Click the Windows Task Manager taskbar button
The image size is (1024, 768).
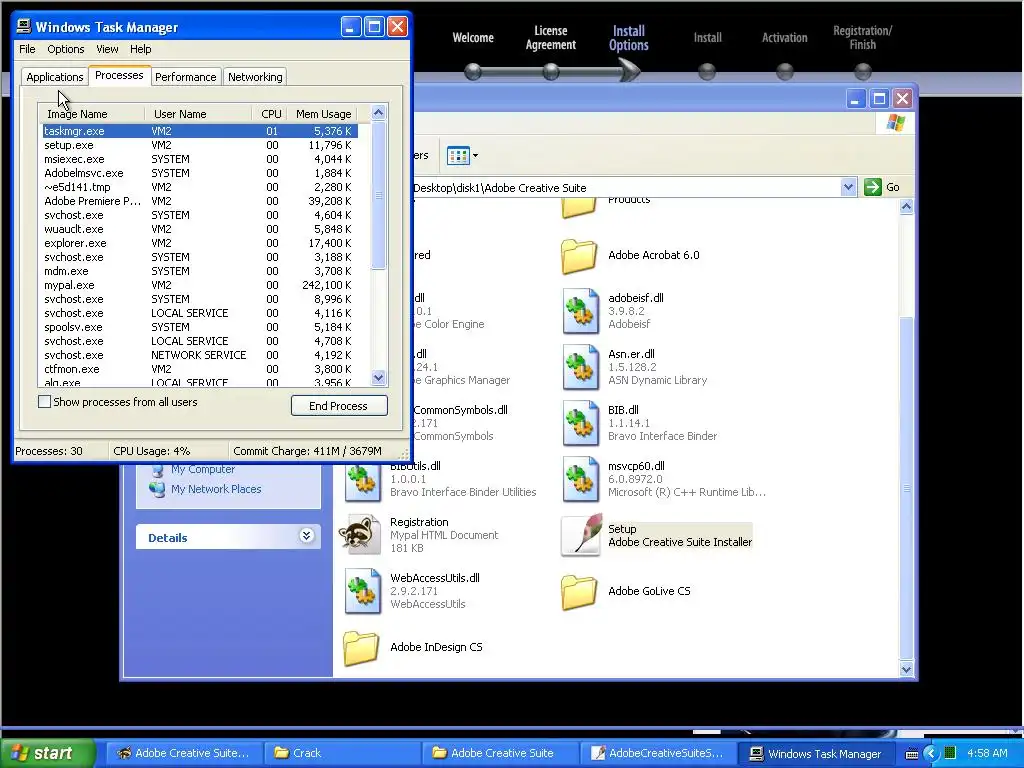tap(816, 753)
